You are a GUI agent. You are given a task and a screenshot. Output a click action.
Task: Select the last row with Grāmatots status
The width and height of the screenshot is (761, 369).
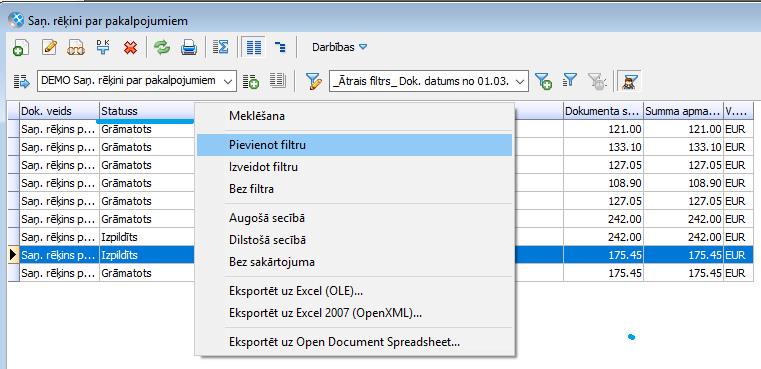[x=380, y=273]
